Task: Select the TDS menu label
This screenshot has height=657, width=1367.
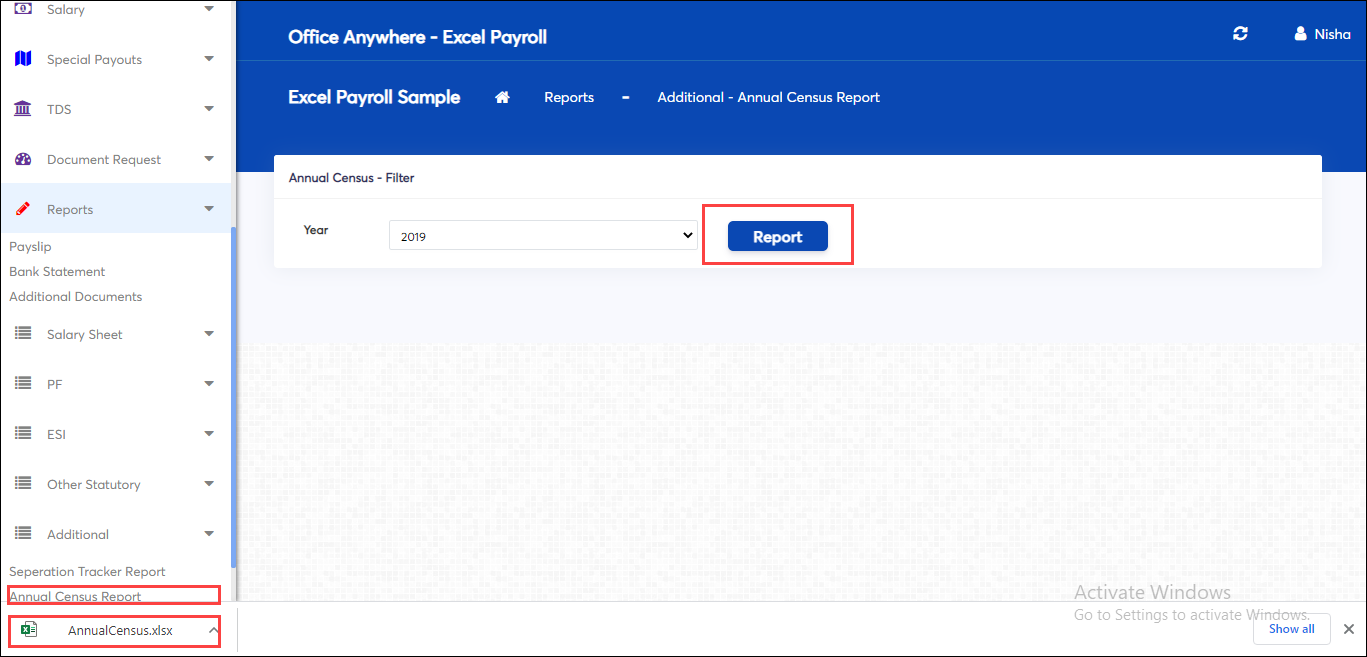Action: coord(59,109)
